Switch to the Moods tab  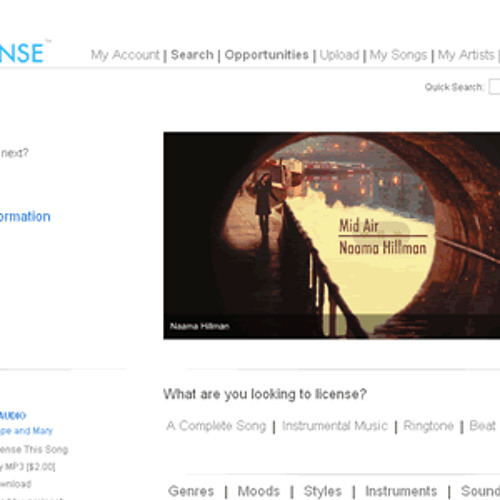259,491
